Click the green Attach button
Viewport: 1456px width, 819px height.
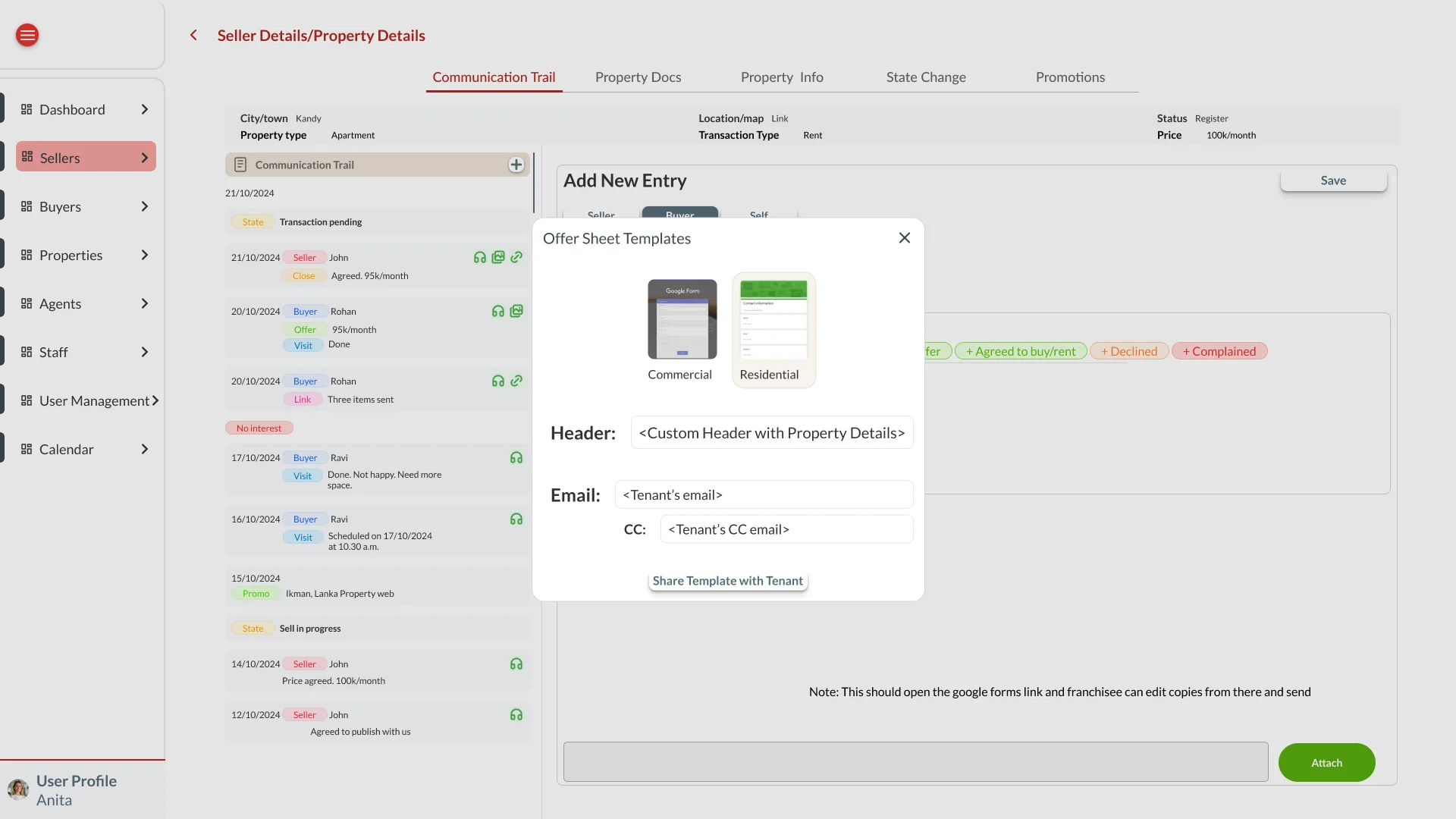(x=1326, y=763)
